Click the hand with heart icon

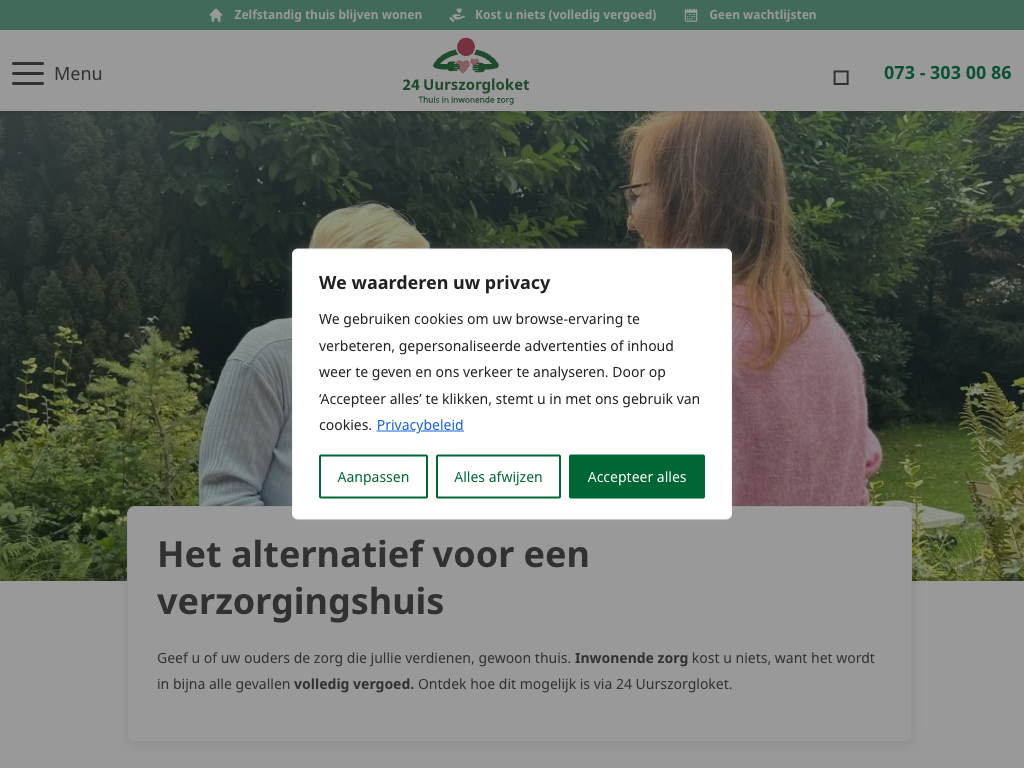pos(457,15)
